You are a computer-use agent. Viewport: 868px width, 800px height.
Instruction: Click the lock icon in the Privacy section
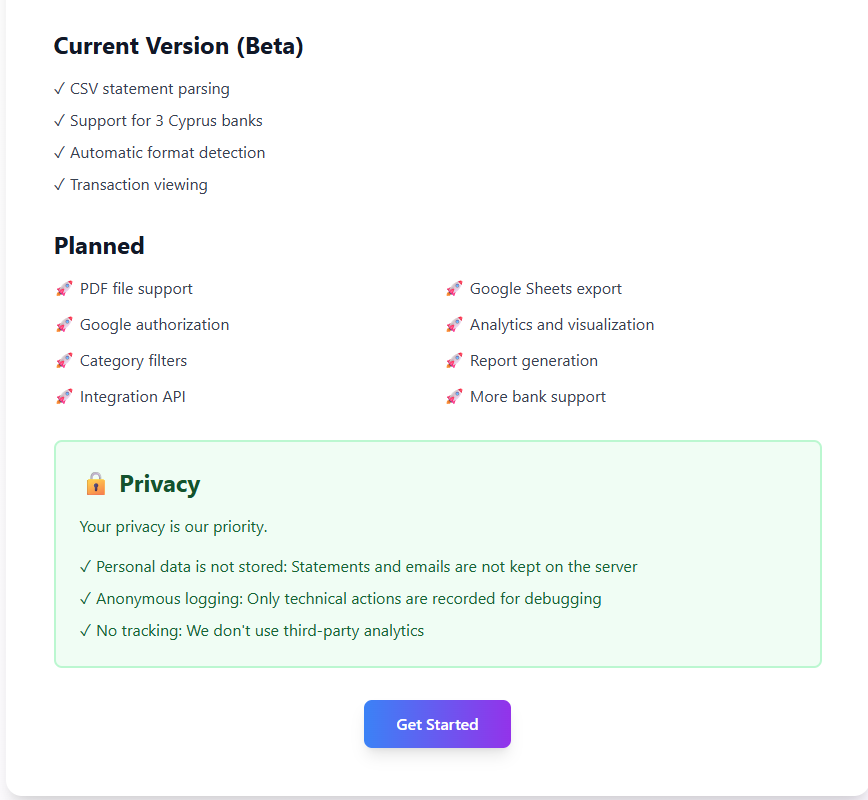coord(95,483)
